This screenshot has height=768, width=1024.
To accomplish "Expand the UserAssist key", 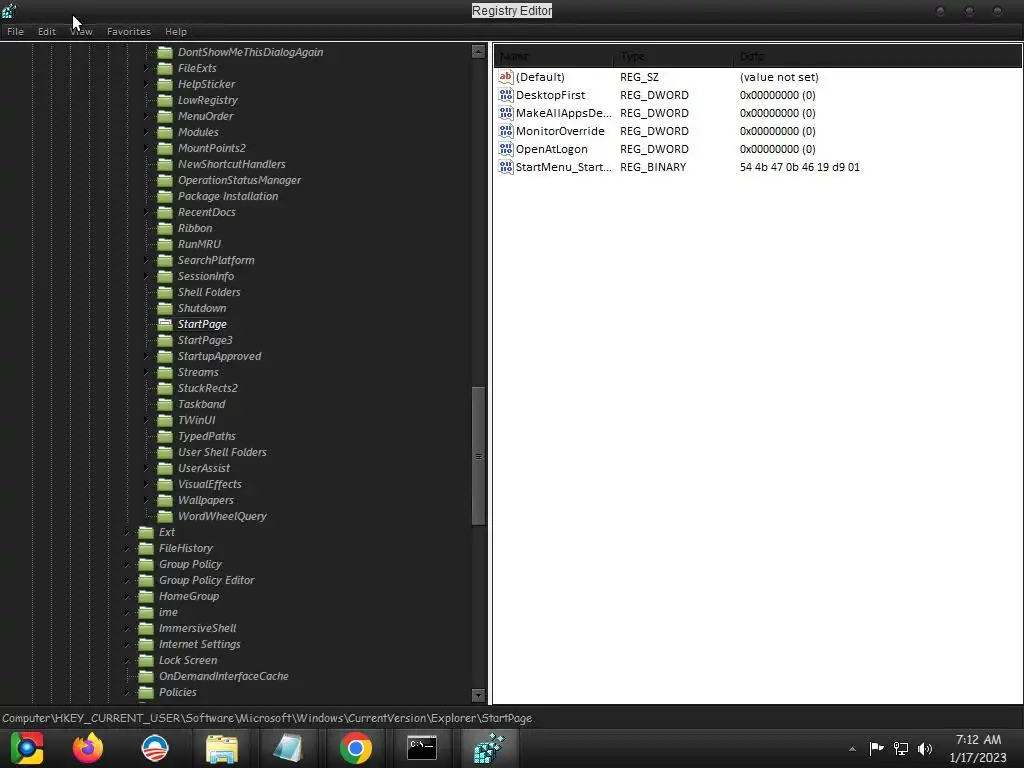I will click(146, 468).
